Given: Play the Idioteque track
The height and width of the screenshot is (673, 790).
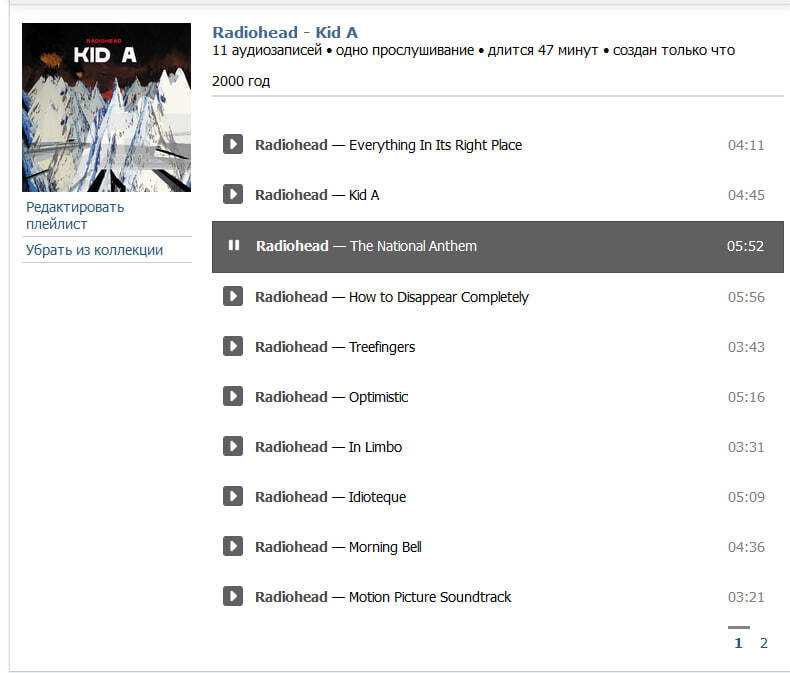Looking at the screenshot, I should click(x=233, y=496).
